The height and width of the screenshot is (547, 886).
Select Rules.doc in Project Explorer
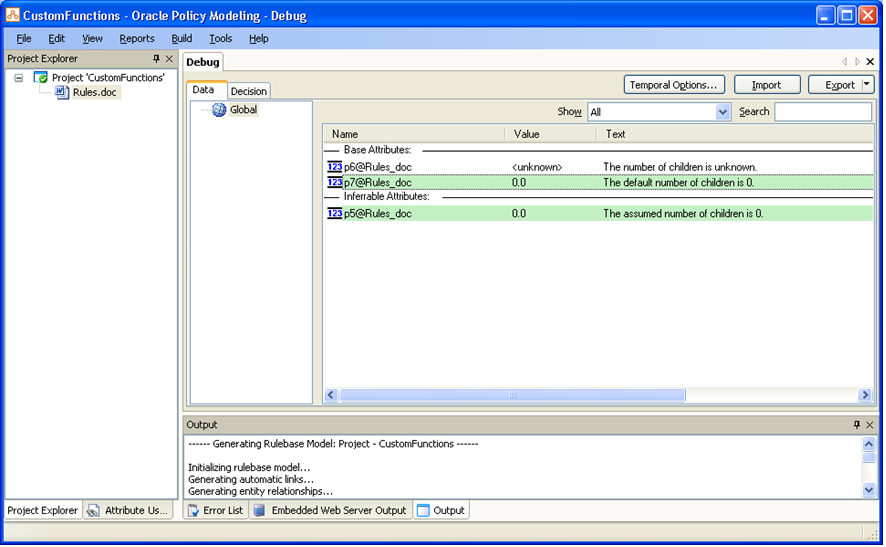point(94,92)
